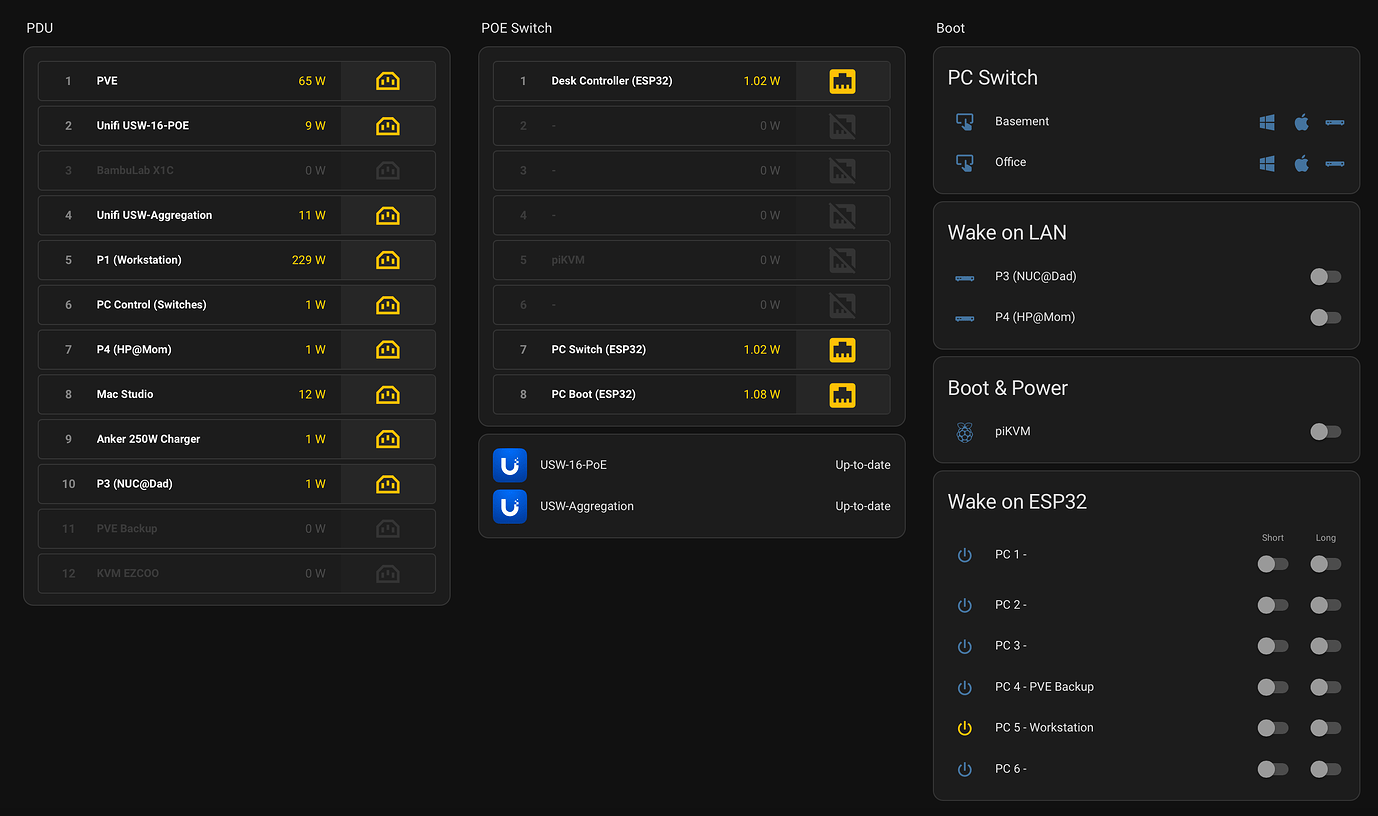Click the Unifi USW-16-POE 9 W value
The width and height of the screenshot is (1378, 816).
click(x=315, y=126)
